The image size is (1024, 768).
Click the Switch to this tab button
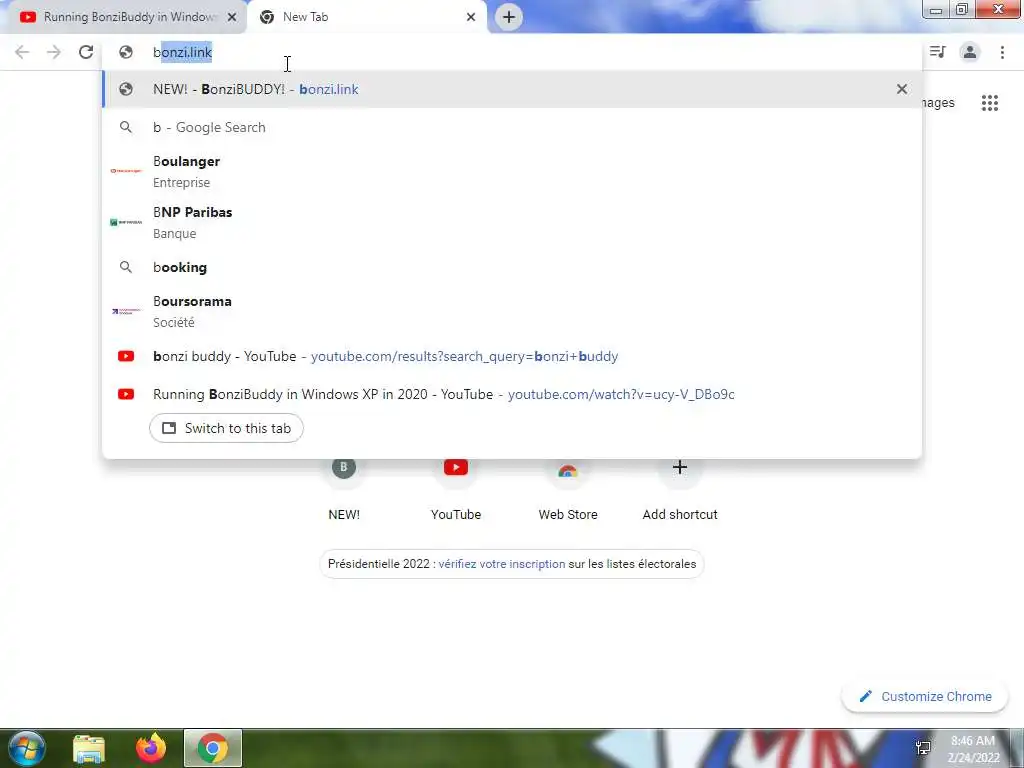[x=226, y=428]
